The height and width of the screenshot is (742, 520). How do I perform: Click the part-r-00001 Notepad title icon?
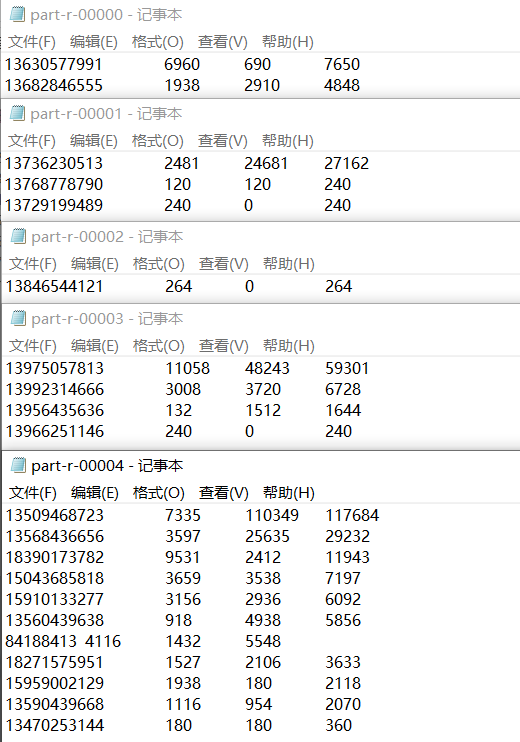pos(18,114)
